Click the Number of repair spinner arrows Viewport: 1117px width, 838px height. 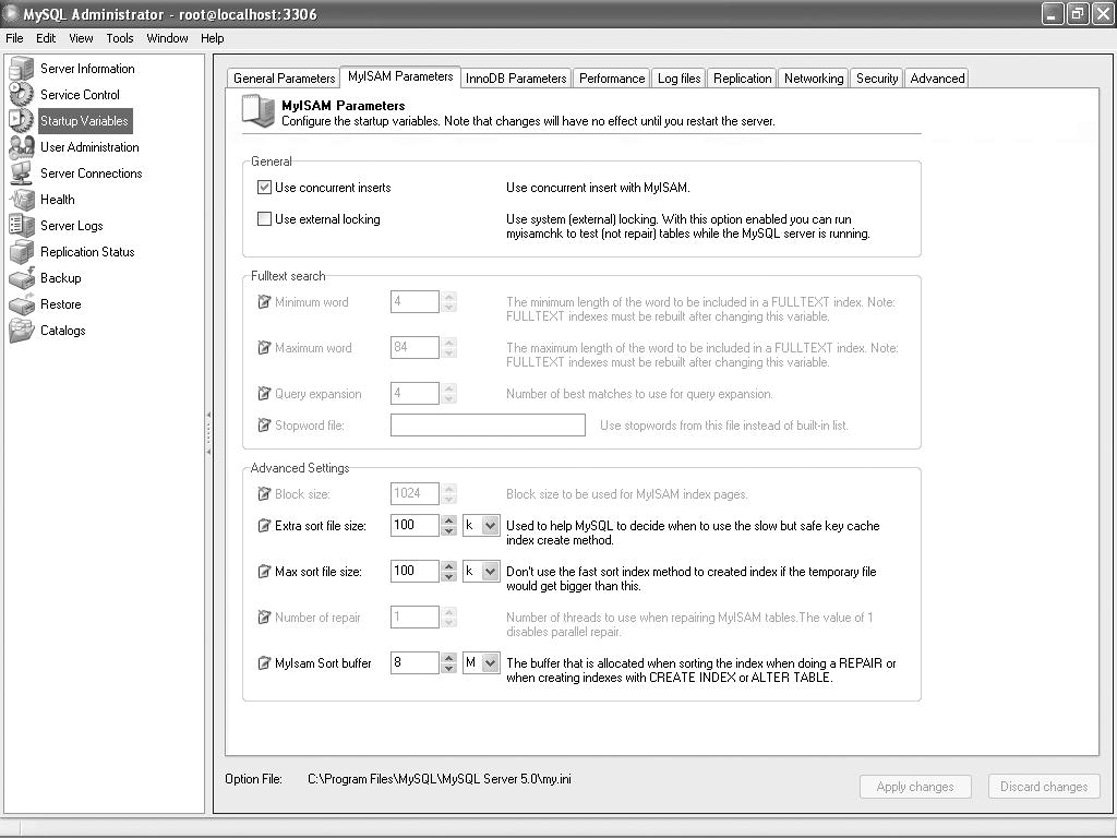(x=449, y=617)
